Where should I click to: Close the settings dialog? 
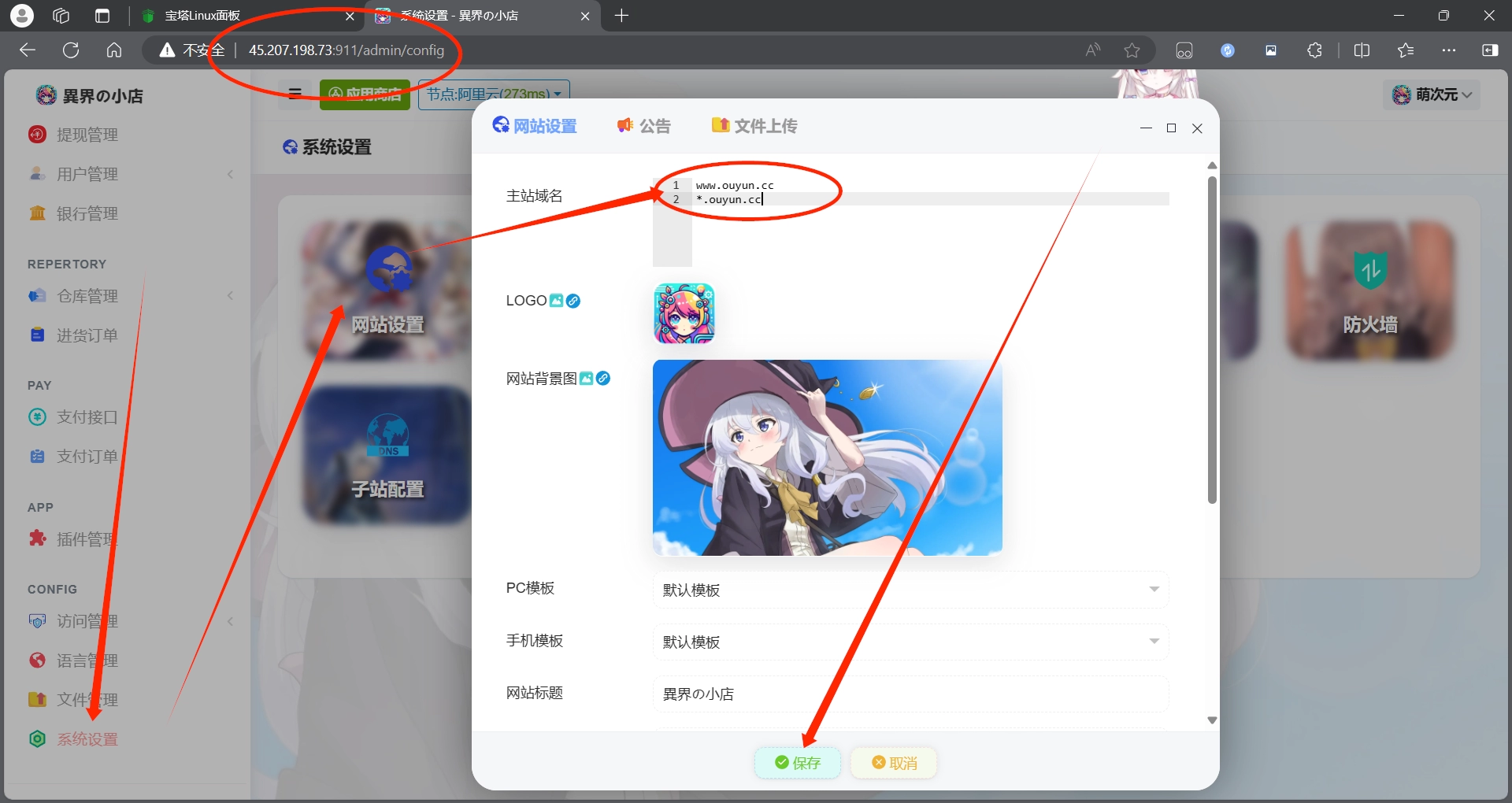(x=1197, y=128)
